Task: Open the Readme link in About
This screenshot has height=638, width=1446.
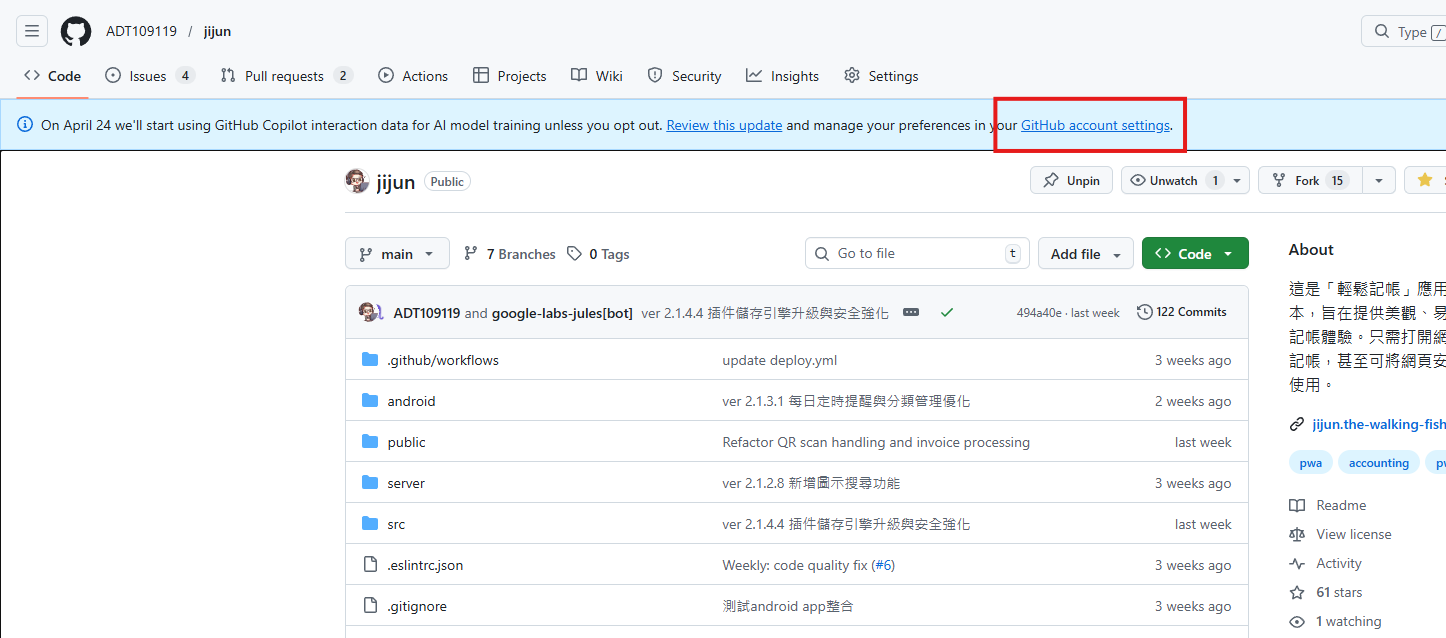Action: pos(1329,505)
